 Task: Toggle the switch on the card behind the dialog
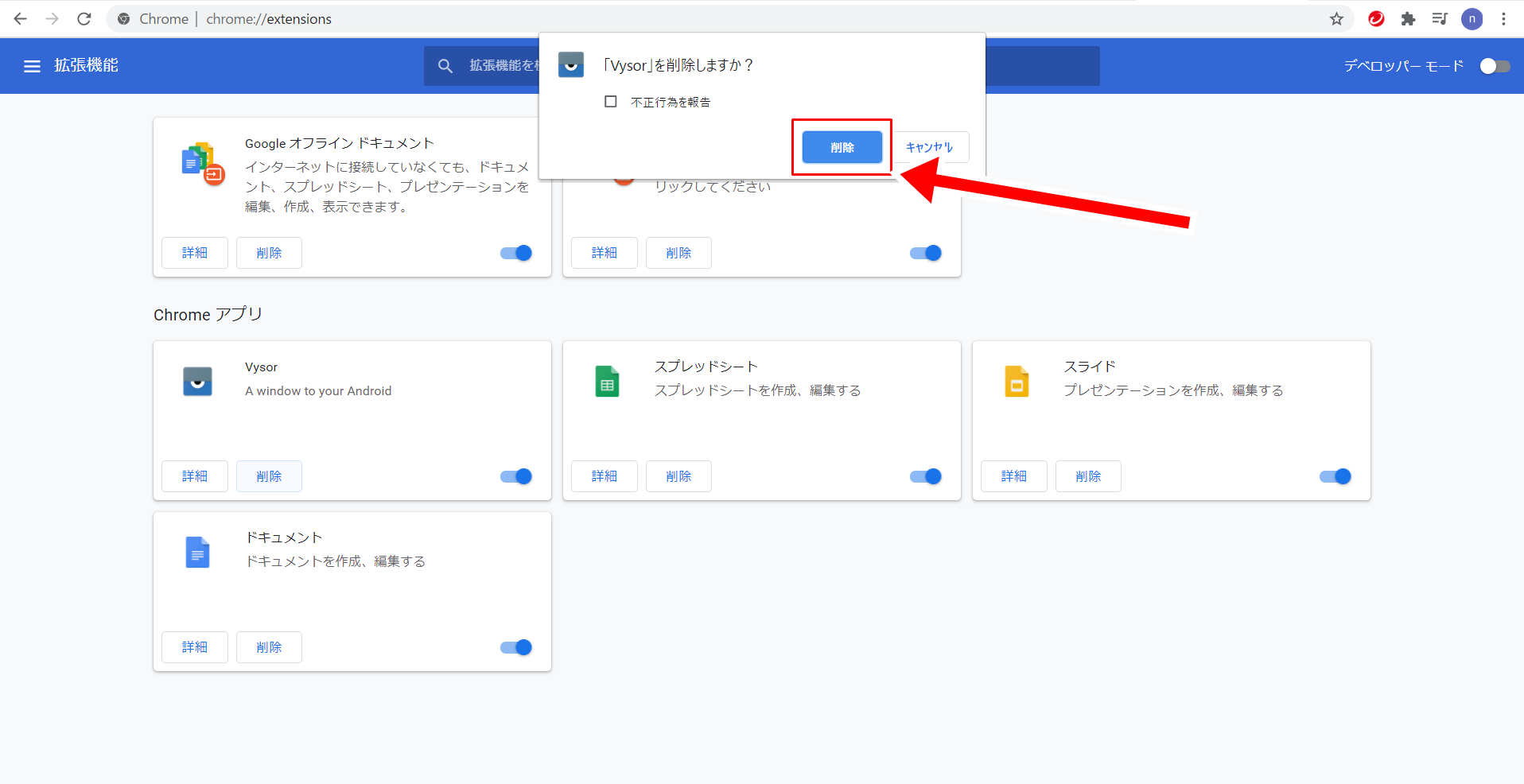click(926, 253)
